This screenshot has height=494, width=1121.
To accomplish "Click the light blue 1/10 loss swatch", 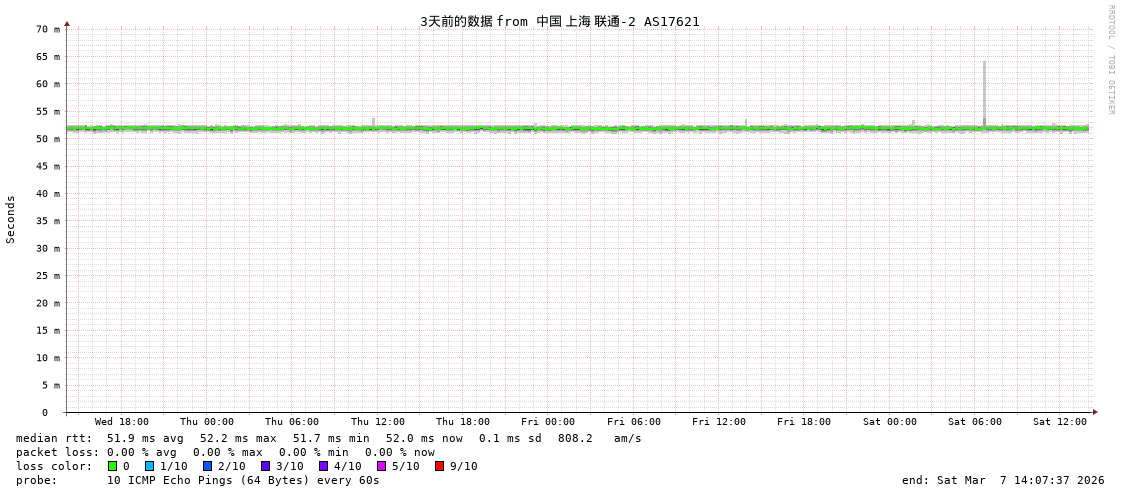I will point(149,466).
